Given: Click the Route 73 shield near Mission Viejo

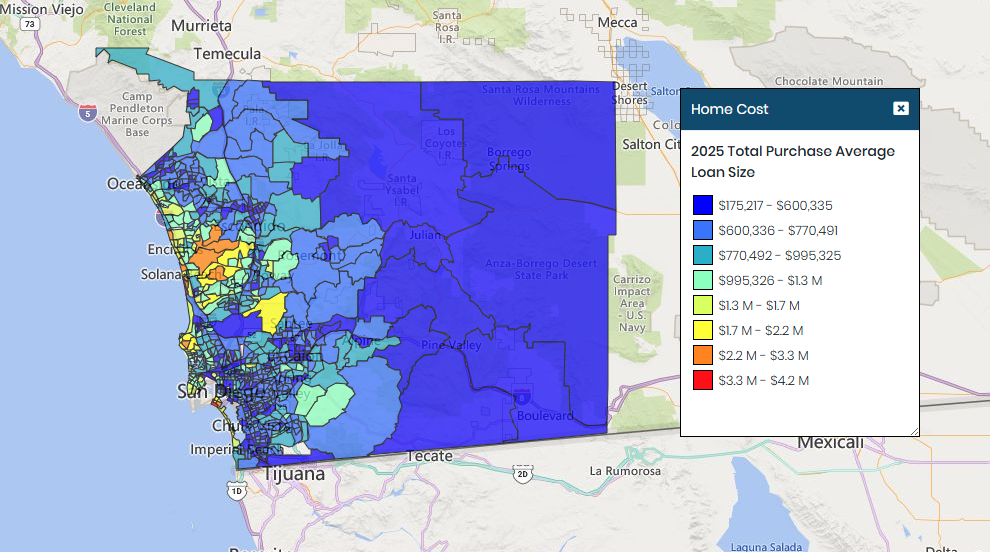Looking at the screenshot, I should 30,24.
